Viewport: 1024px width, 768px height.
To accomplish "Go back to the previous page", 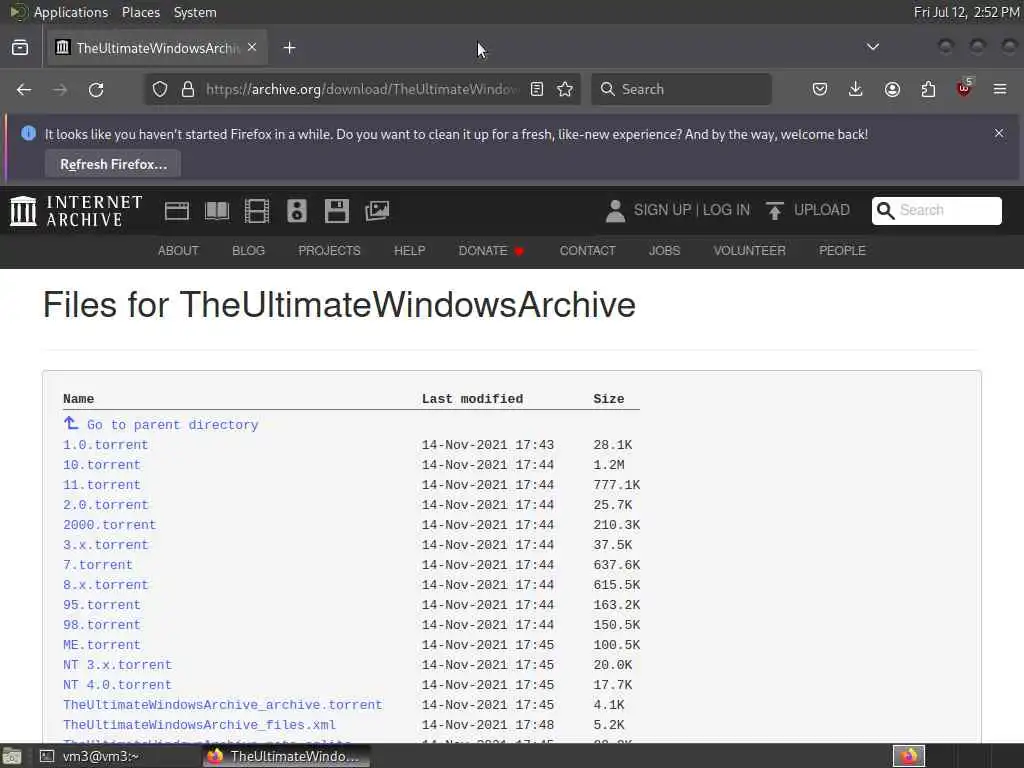I will point(24,89).
